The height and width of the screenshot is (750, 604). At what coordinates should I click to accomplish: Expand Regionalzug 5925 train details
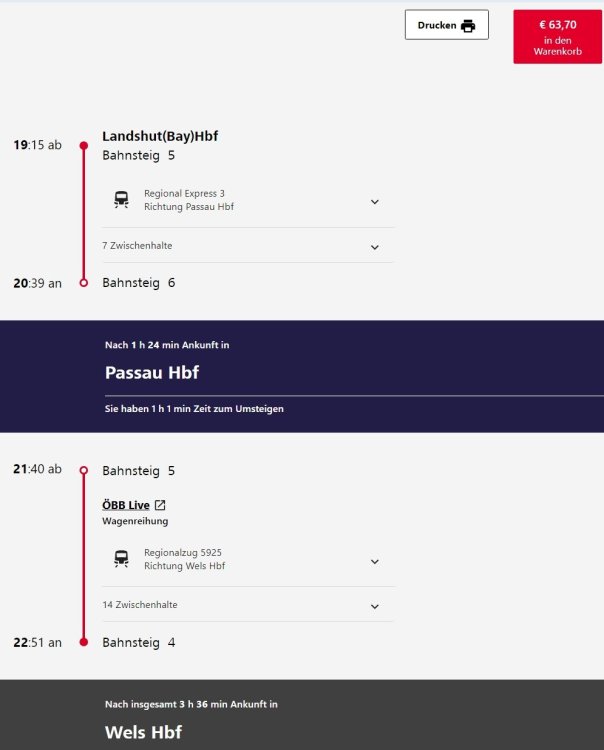click(x=375, y=561)
